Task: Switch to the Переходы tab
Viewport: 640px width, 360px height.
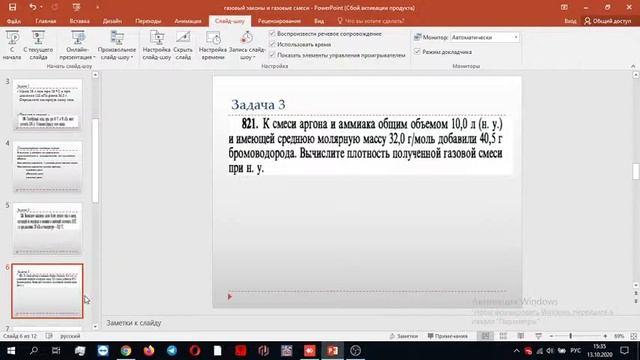Action: click(x=148, y=21)
